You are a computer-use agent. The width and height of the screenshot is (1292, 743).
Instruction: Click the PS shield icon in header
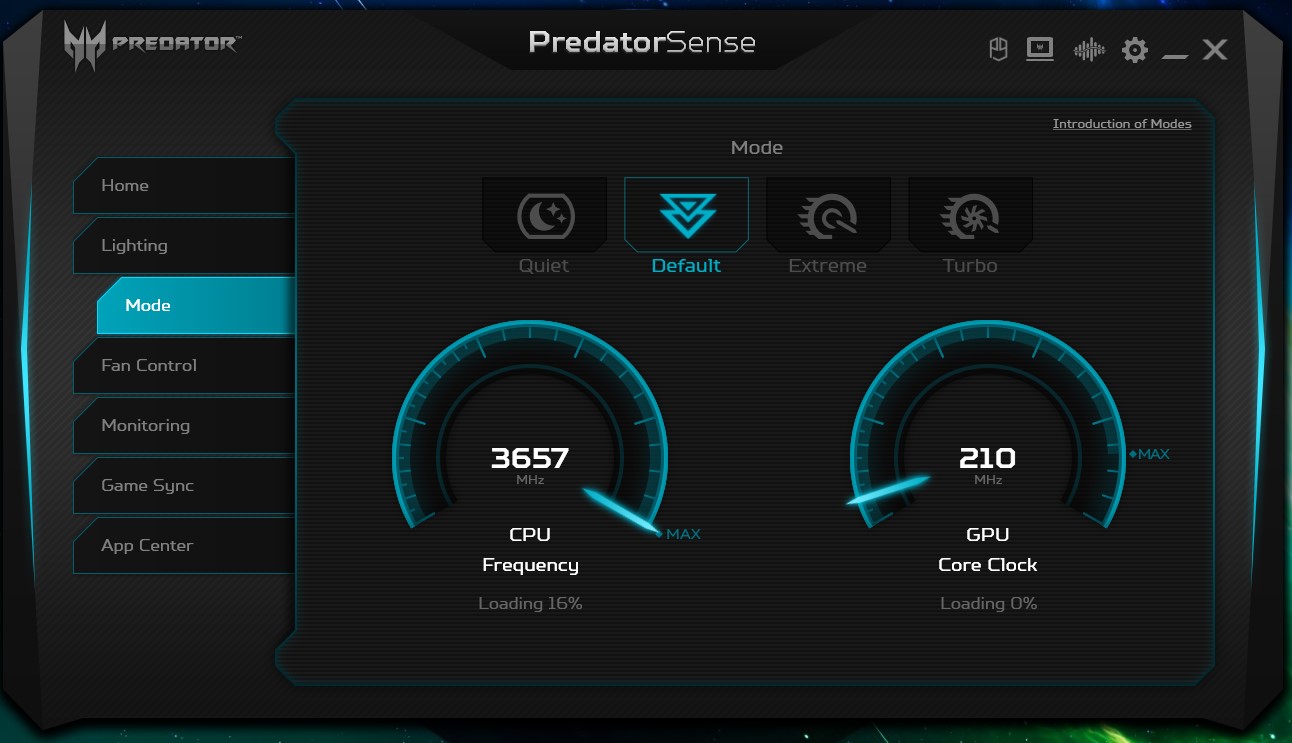[x=997, y=50]
